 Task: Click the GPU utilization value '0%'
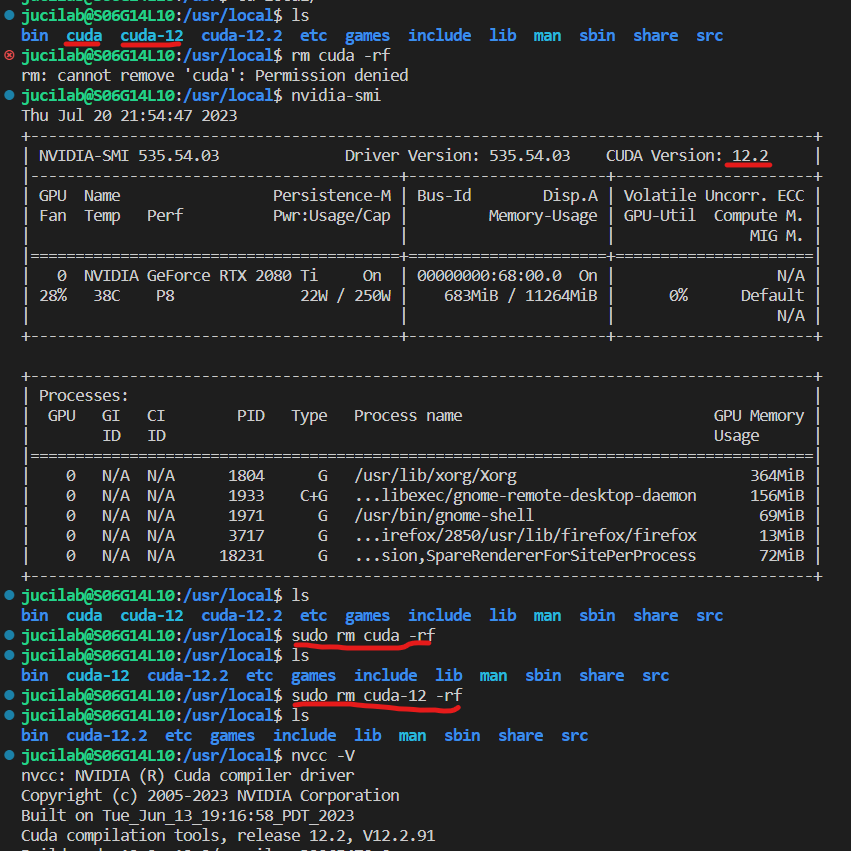click(x=678, y=296)
